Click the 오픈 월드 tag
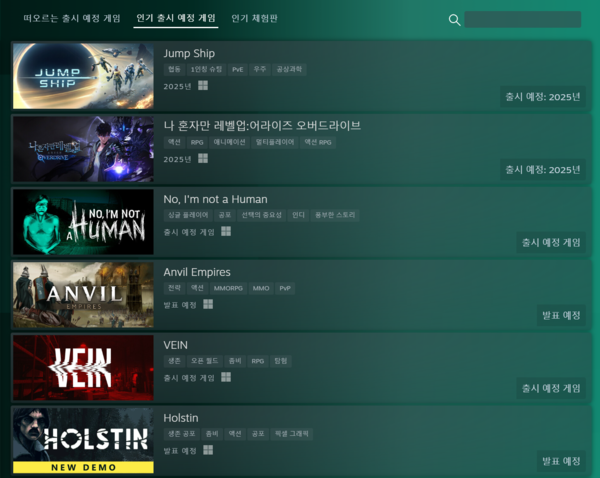 point(204,361)
